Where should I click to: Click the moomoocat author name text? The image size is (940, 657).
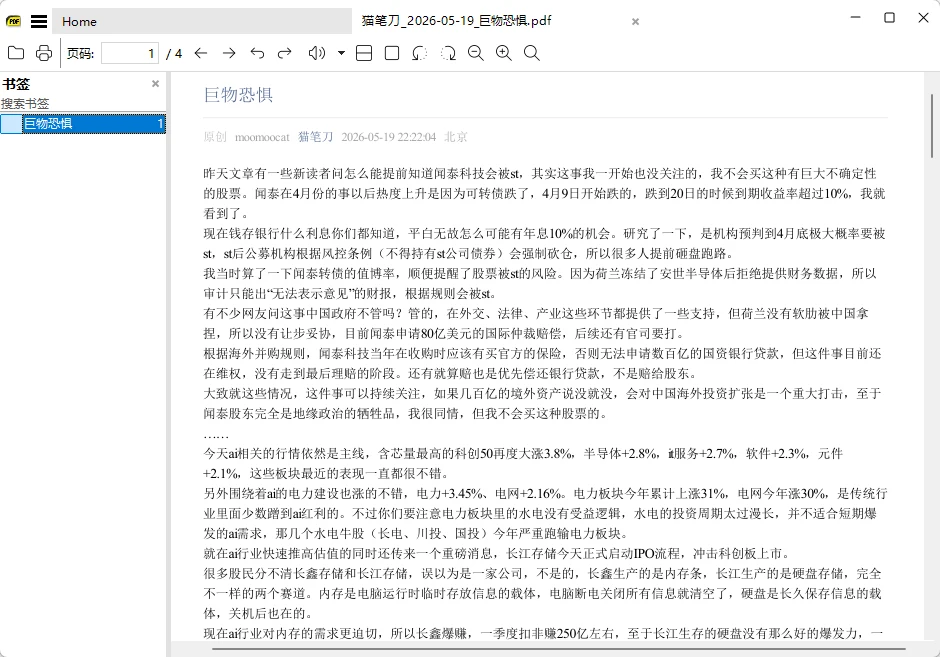(x=262, y=137)
